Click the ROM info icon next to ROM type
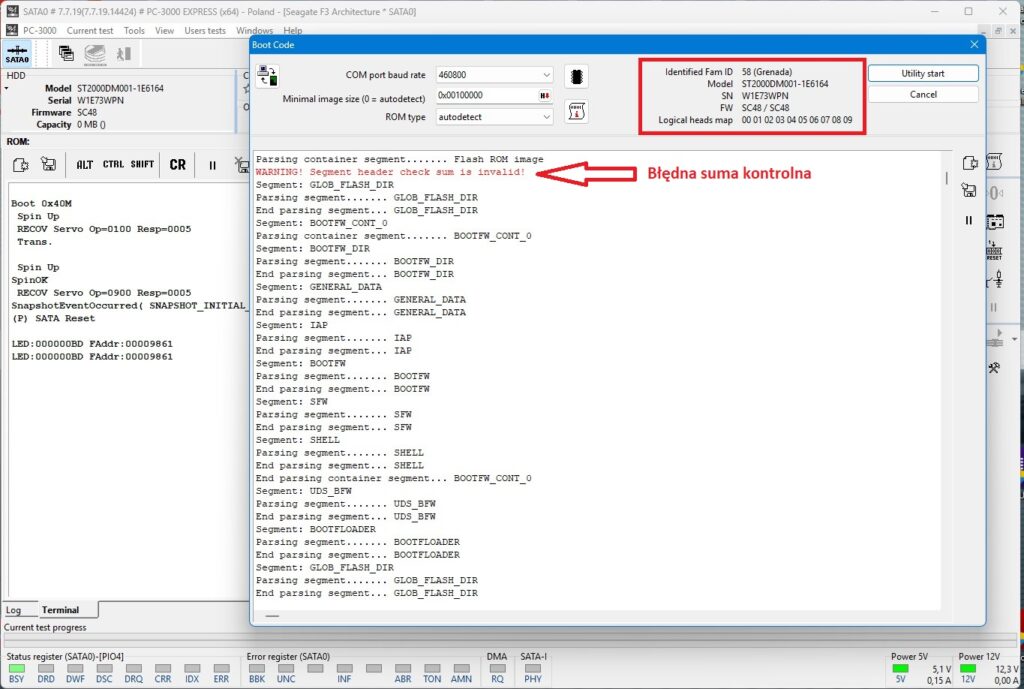Image resolution: width=1024 pixels, height=689 pixels. [576, 112]
